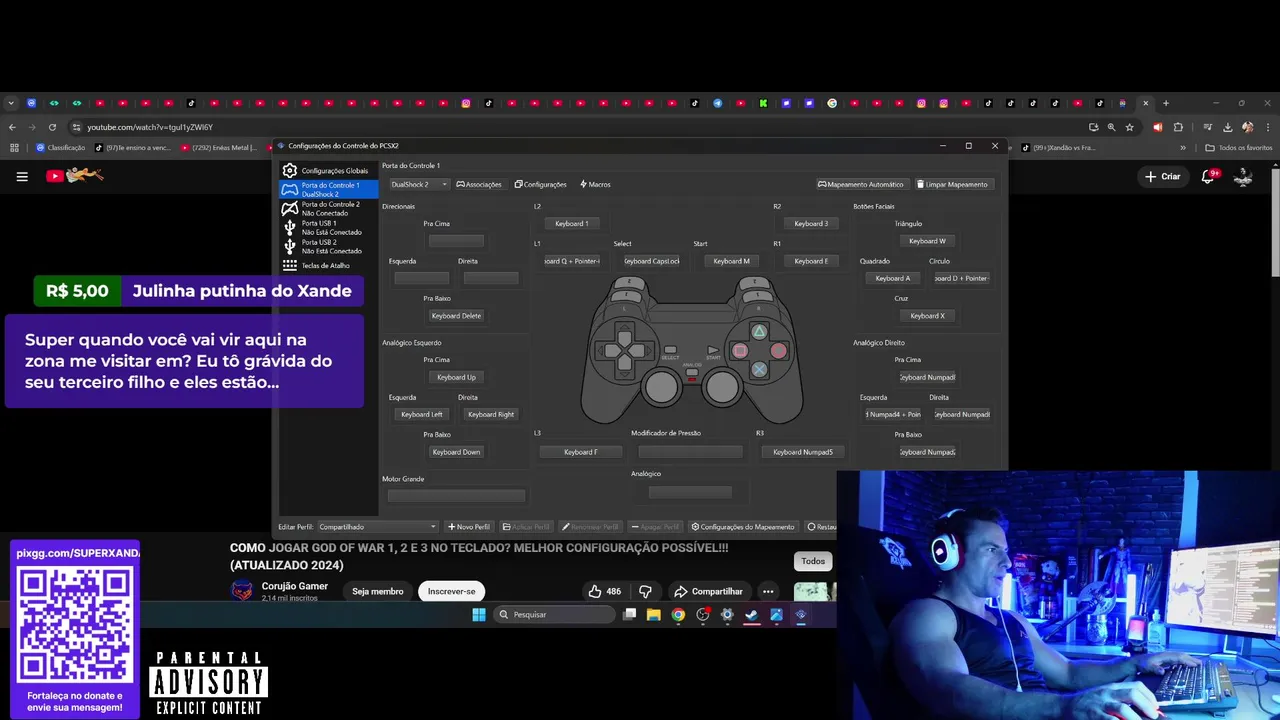The width and height of the screenshot is (1280, 720).
Task: Click the empty Direcionais Esquerda binding
Action: [422, 278]
